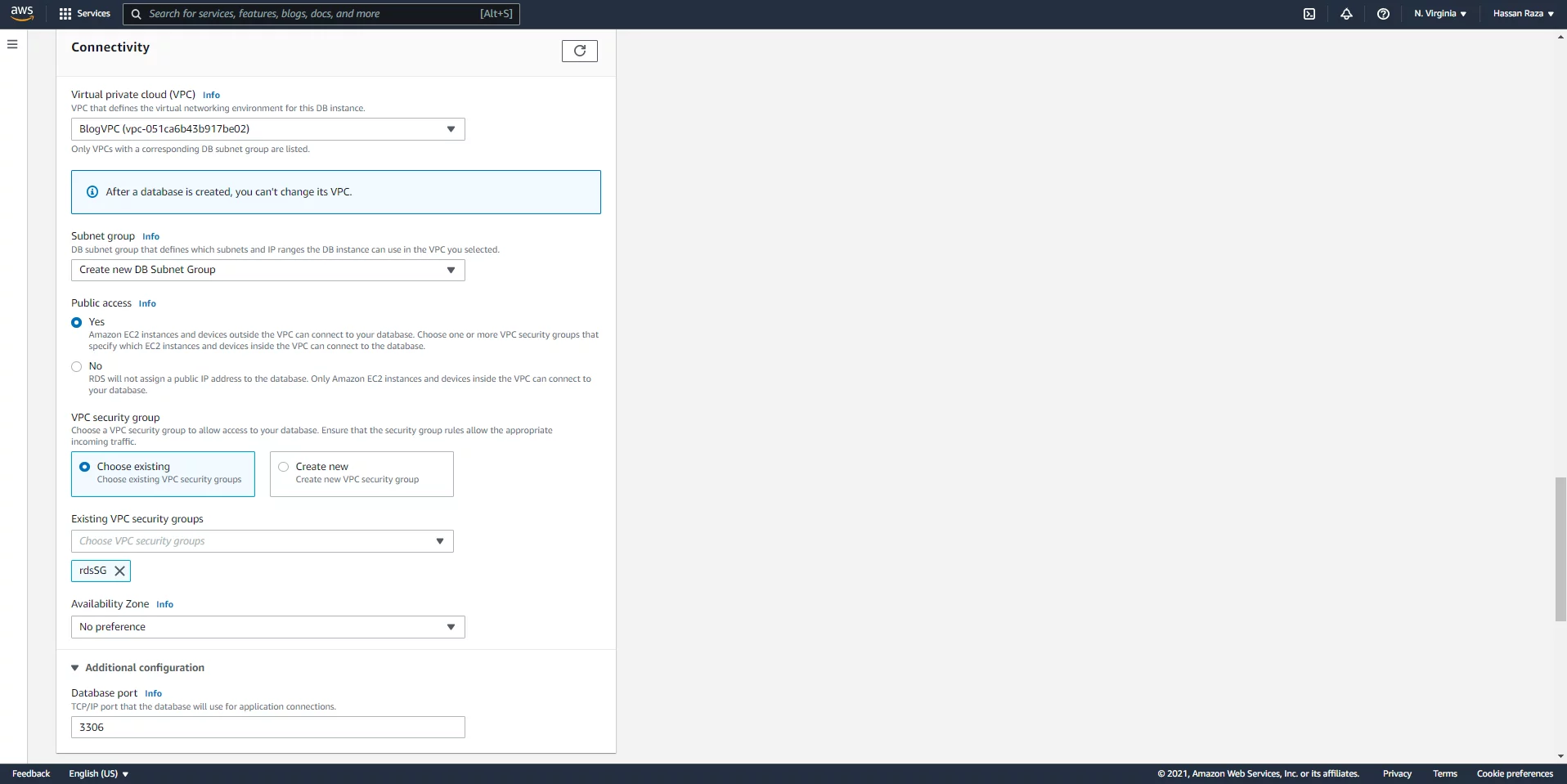The height and width of the screenshot is (784, 1567).
Task: Click the Database port field 3306
Action: click(x=268, y=728)
